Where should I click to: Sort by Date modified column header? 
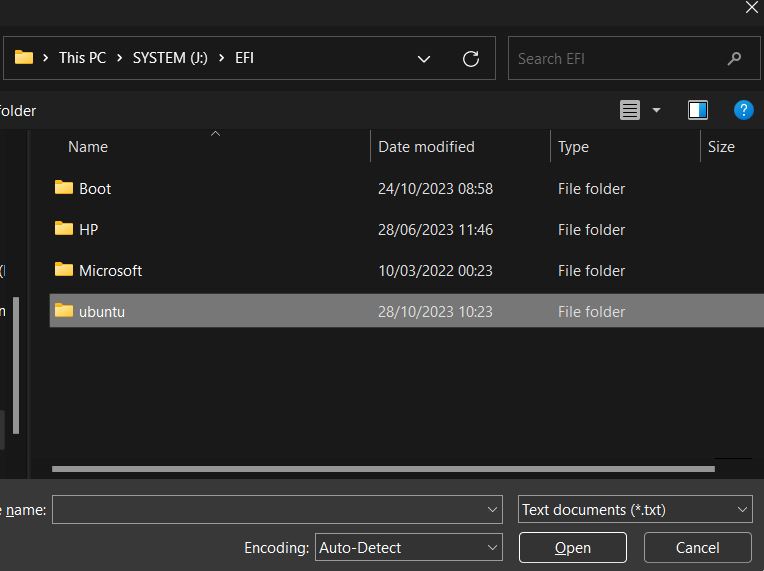coord(426,147)
